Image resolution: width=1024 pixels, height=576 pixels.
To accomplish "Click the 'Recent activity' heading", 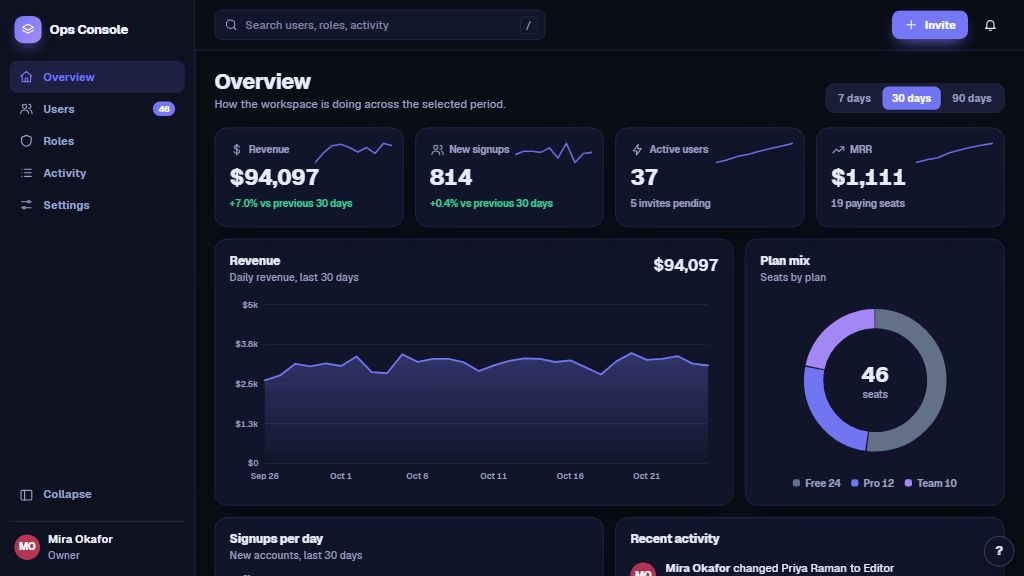I will coord(675,539).
